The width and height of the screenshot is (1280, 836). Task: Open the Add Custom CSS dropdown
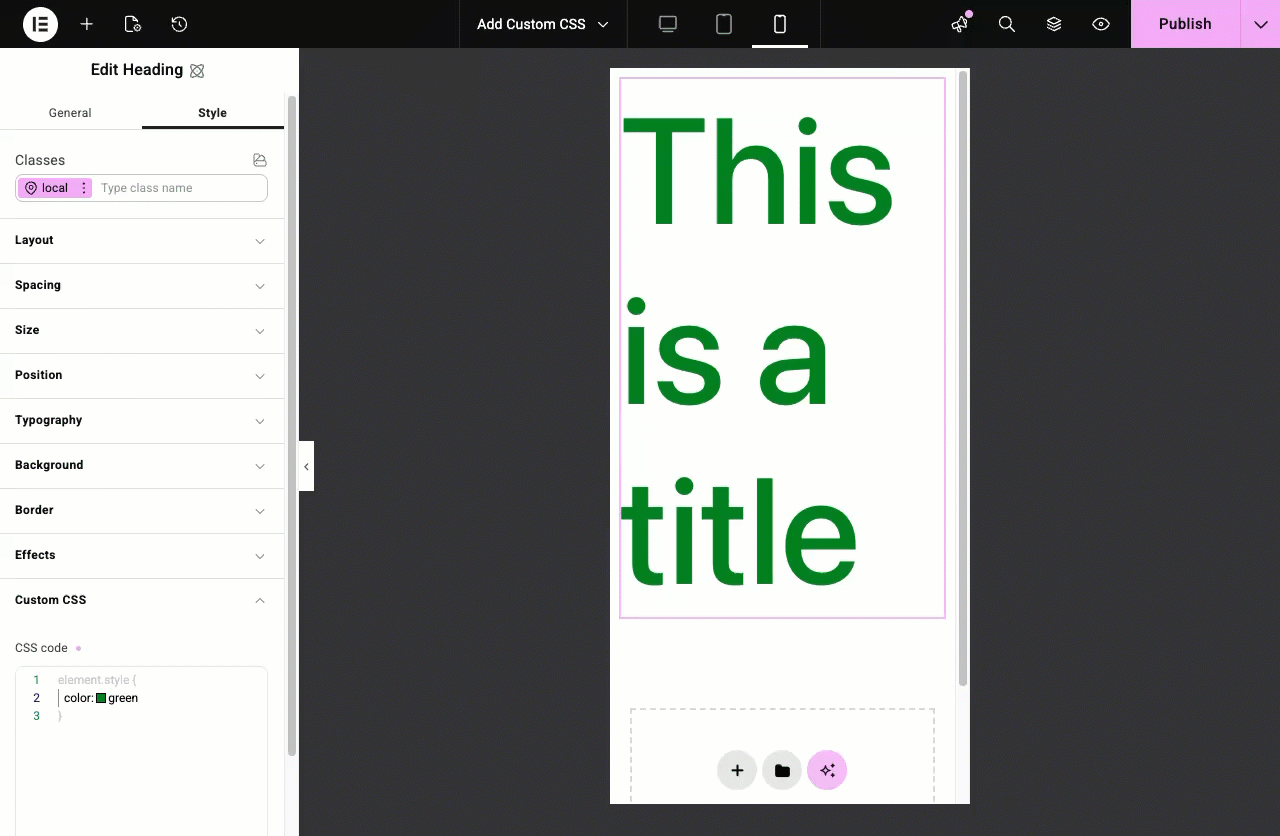(x=542, y=24)
